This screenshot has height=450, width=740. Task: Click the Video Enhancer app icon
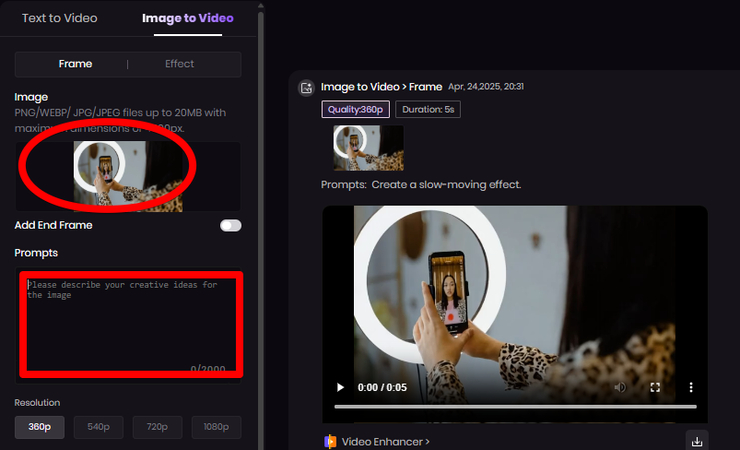pyautogui.click(x=330, y=442)
